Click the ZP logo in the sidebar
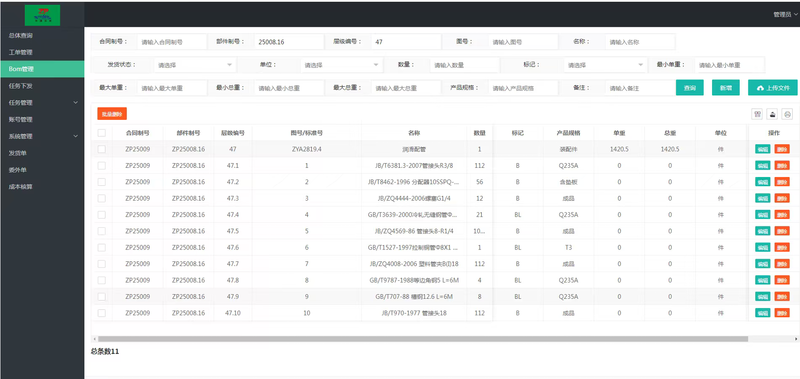This screenshot has height=379, width=800. (x=42, y=15)
